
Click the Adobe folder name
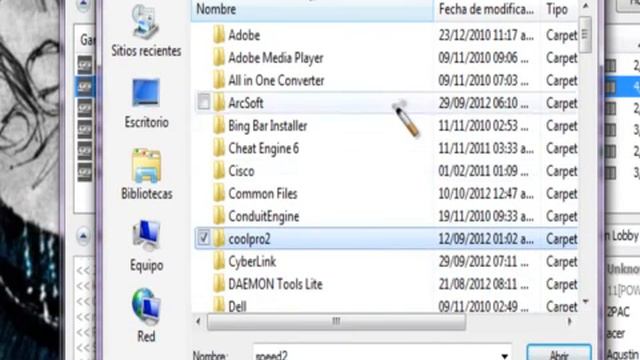pyautogui.click(x=244, y=35)
